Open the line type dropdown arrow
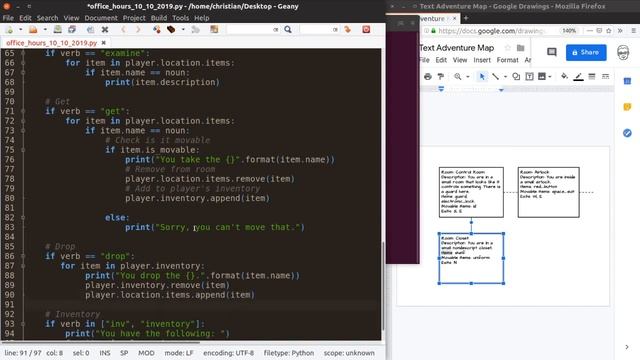This screenshot has height=360, width=640. click(x=505, y=77)
